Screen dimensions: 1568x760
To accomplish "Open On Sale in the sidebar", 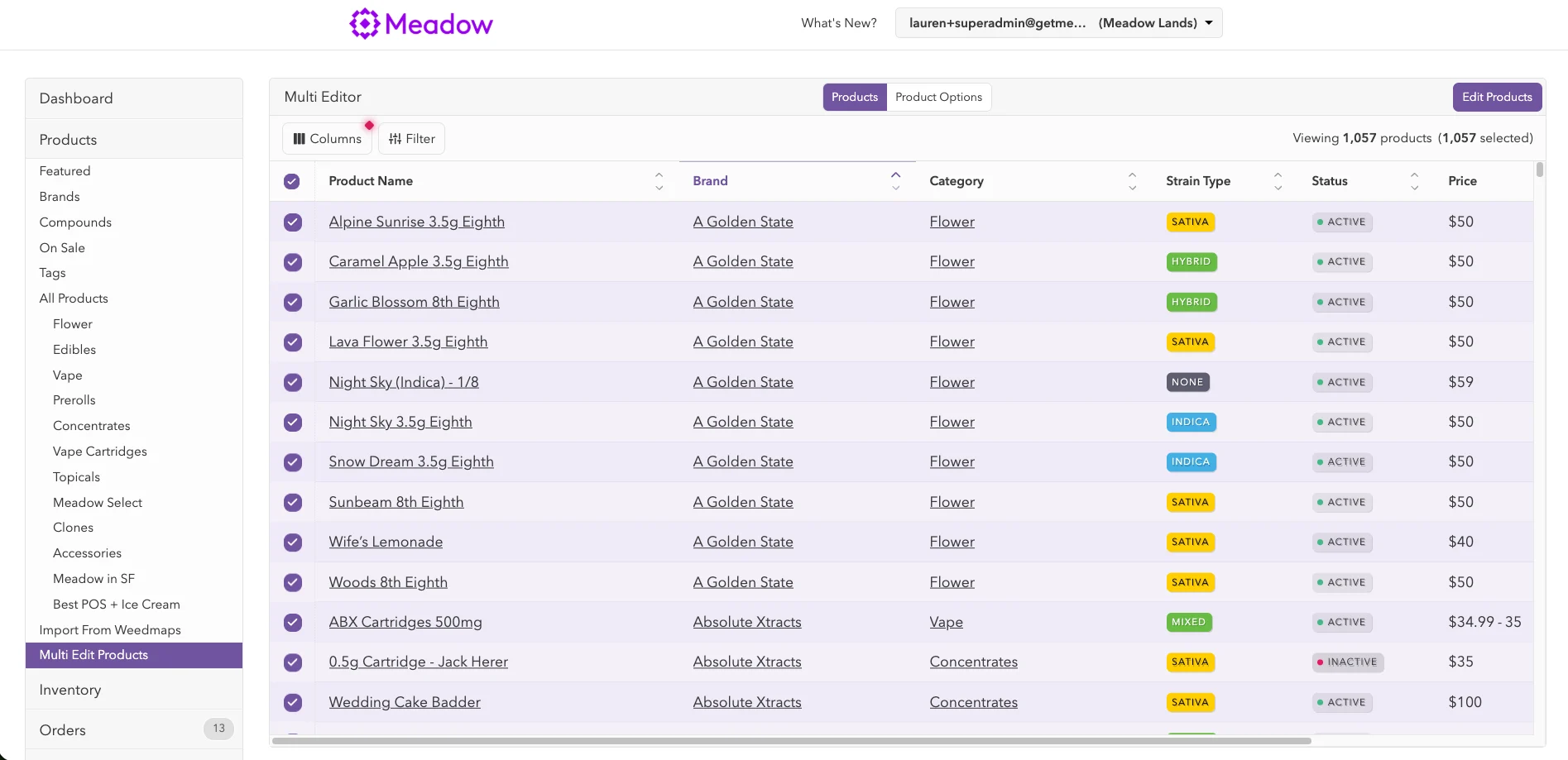I will coord(62,248).
